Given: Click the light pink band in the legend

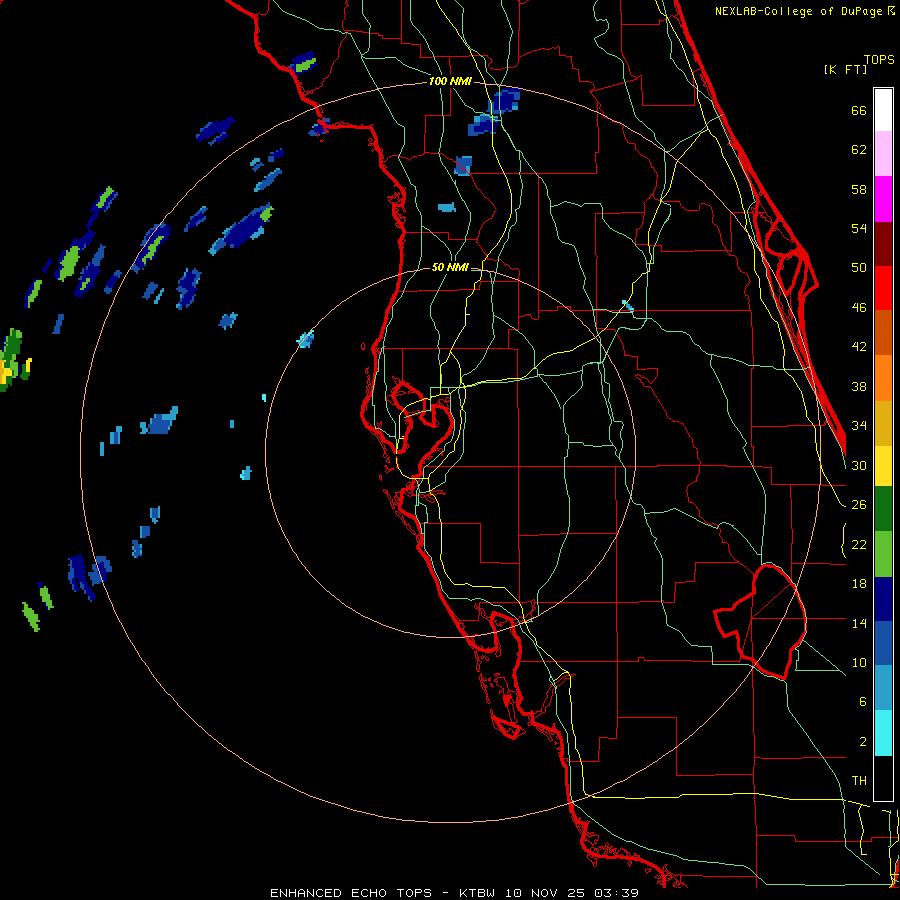Looking at the screenshot, I should point(883,153).
